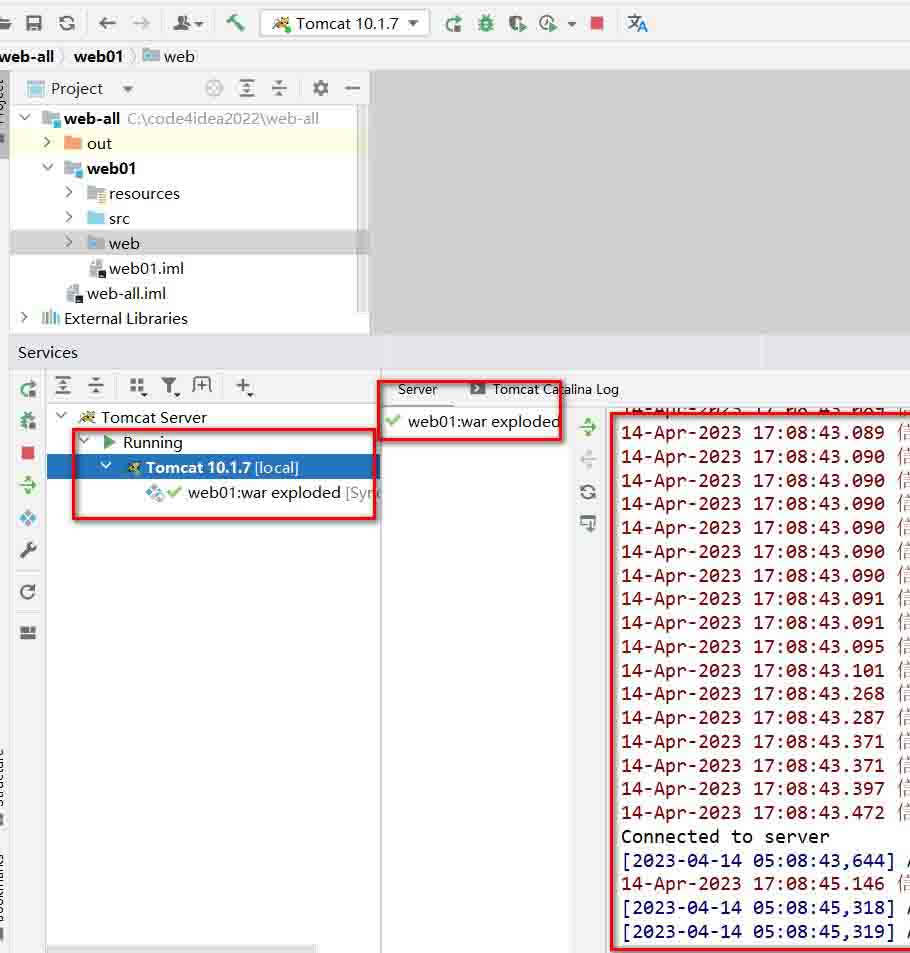The width and height of the screenshot is (910, 953).
Task: Open the Tomcat 10.1.7 run configuration dropdown
Action: [345, 24]
